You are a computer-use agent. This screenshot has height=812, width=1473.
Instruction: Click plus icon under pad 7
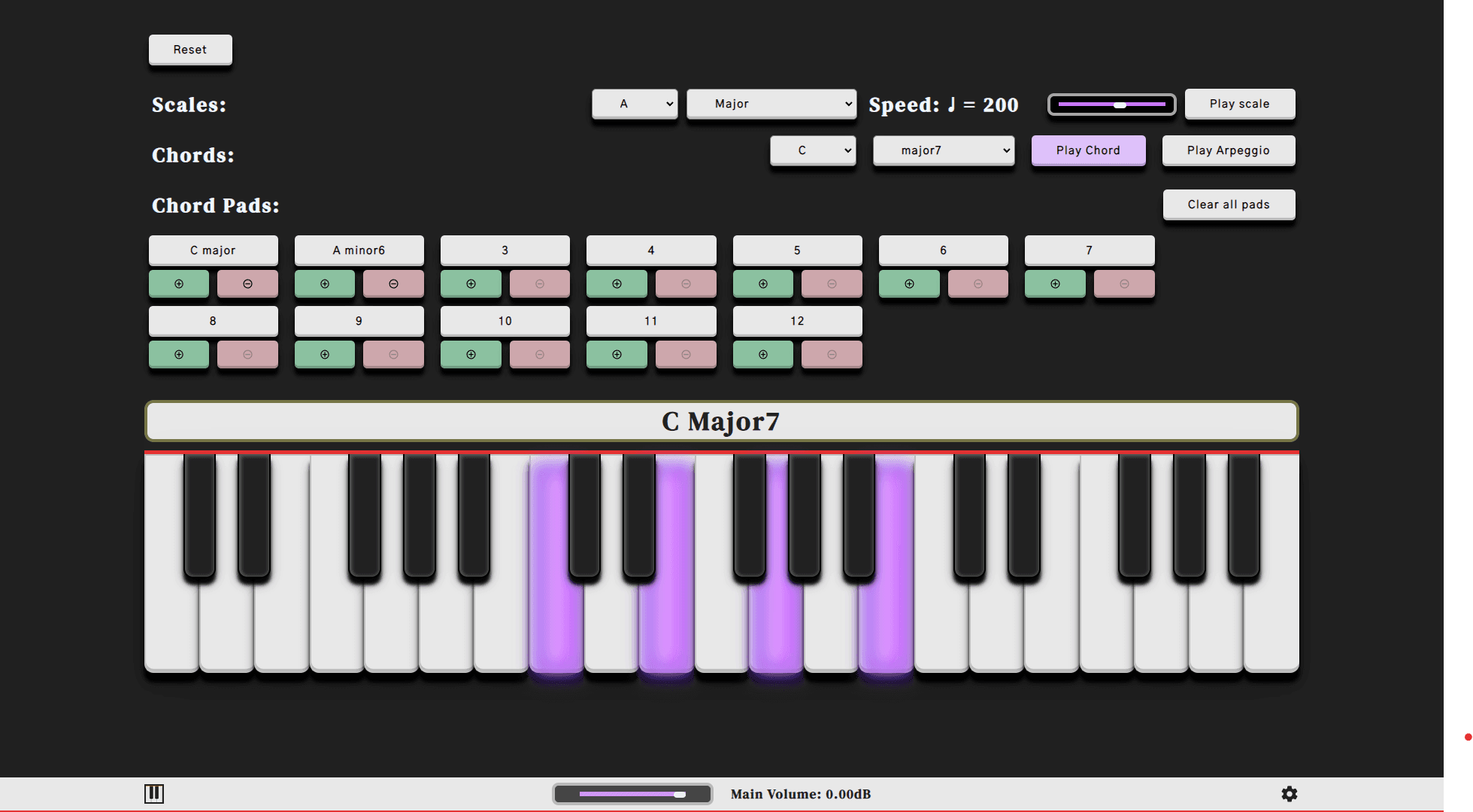[x=1055, y=284]
